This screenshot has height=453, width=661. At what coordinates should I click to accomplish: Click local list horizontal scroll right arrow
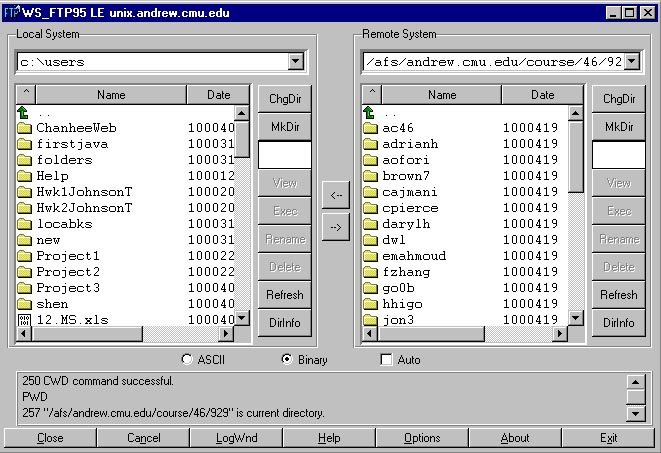pos(226,333)
